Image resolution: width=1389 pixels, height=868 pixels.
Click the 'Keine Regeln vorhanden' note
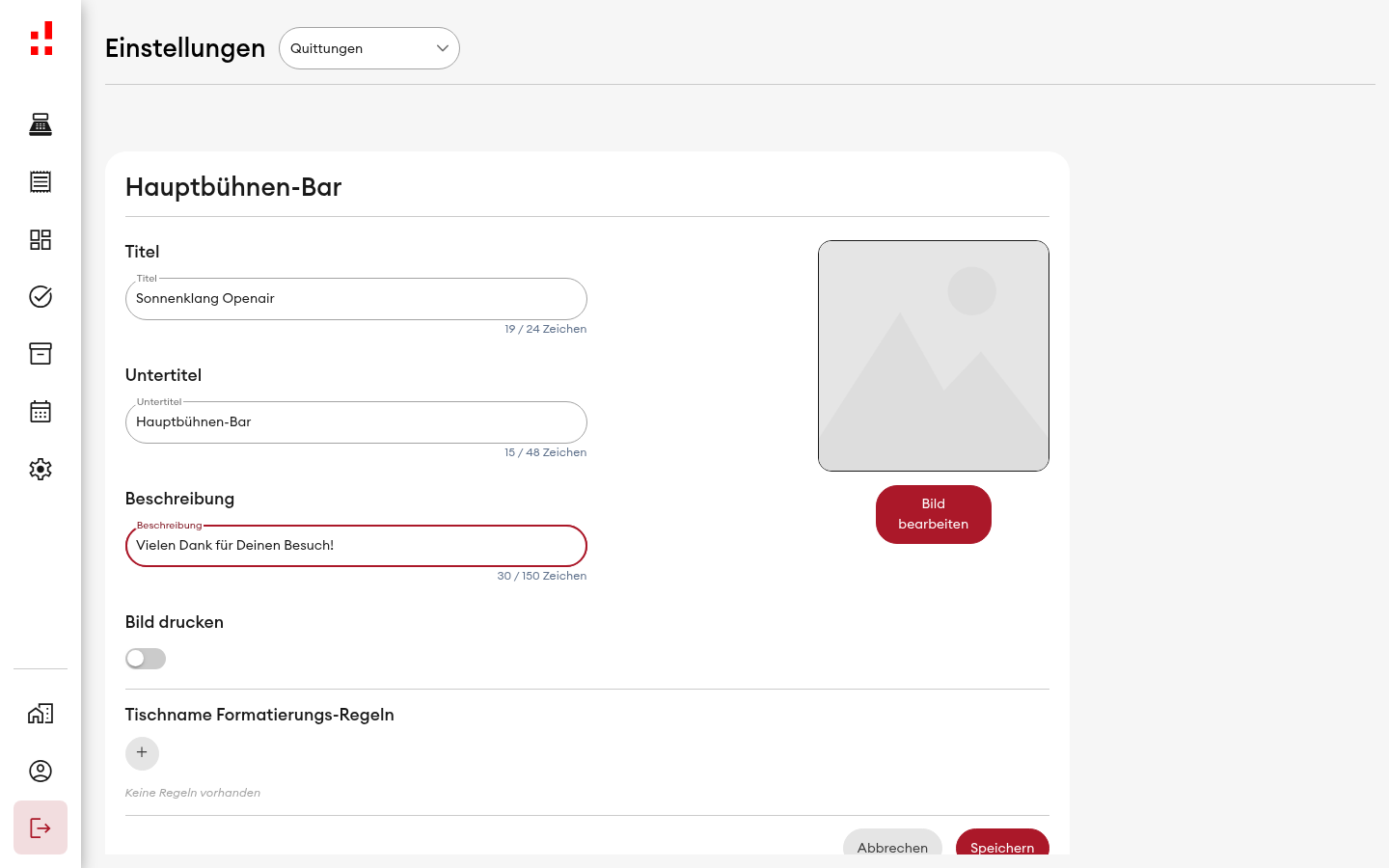point(193,793)
